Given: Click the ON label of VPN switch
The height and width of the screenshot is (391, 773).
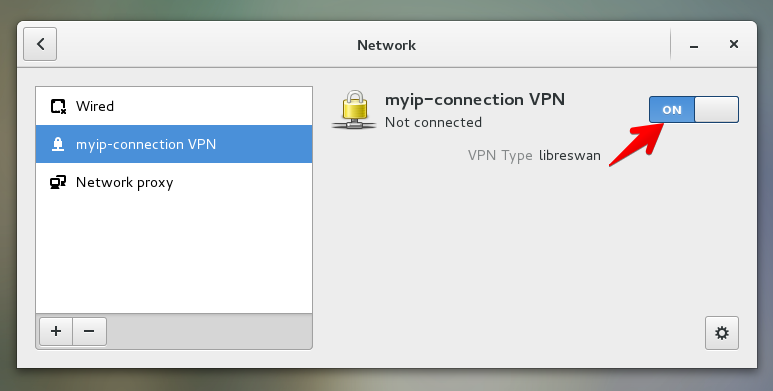Looking at the screenshot, I should [x=672, y=110].
